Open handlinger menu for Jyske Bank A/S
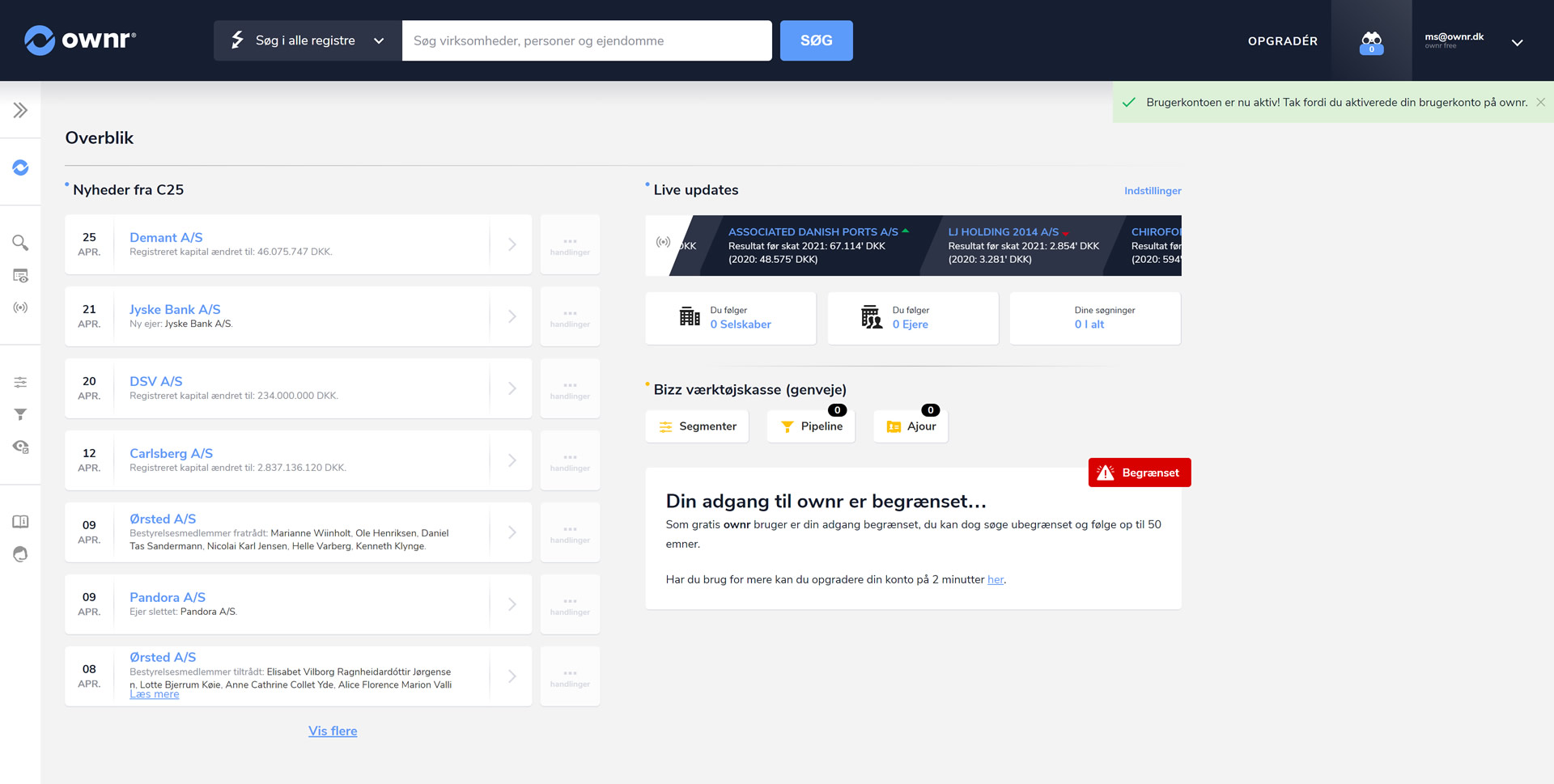This screenshot has width=1554, height=784. tap(570, 316)
